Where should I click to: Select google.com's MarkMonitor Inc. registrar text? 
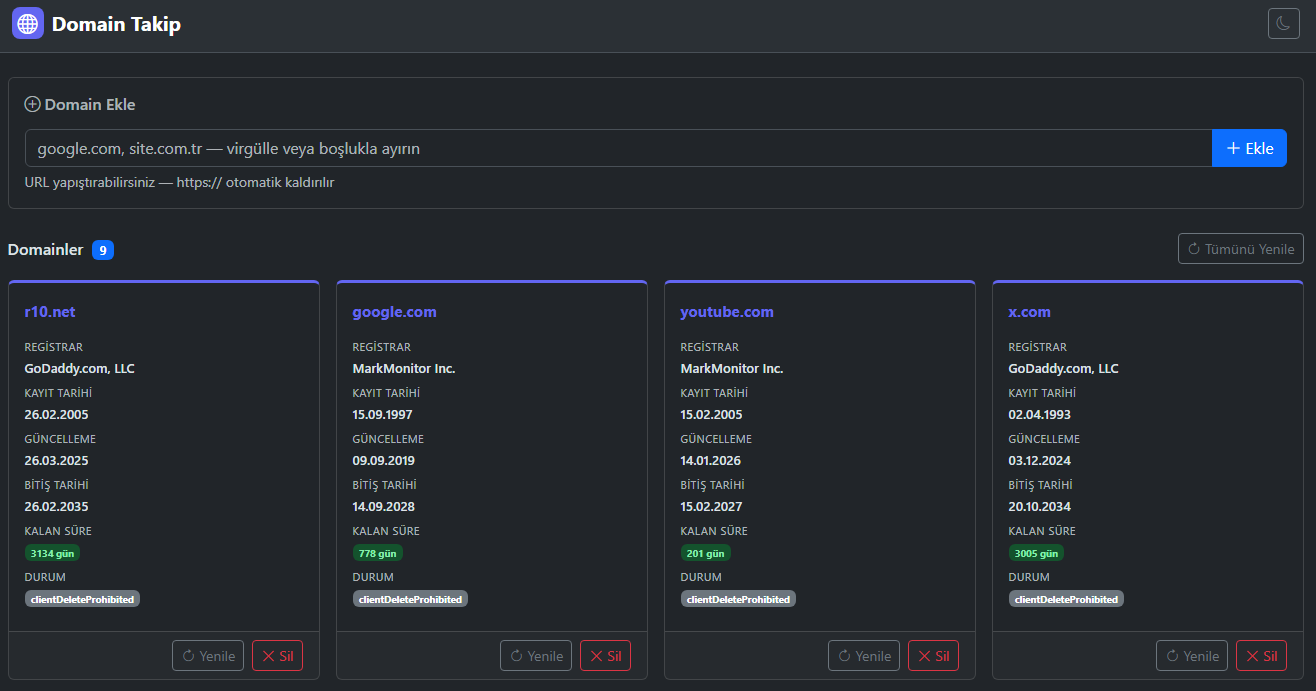404,369
